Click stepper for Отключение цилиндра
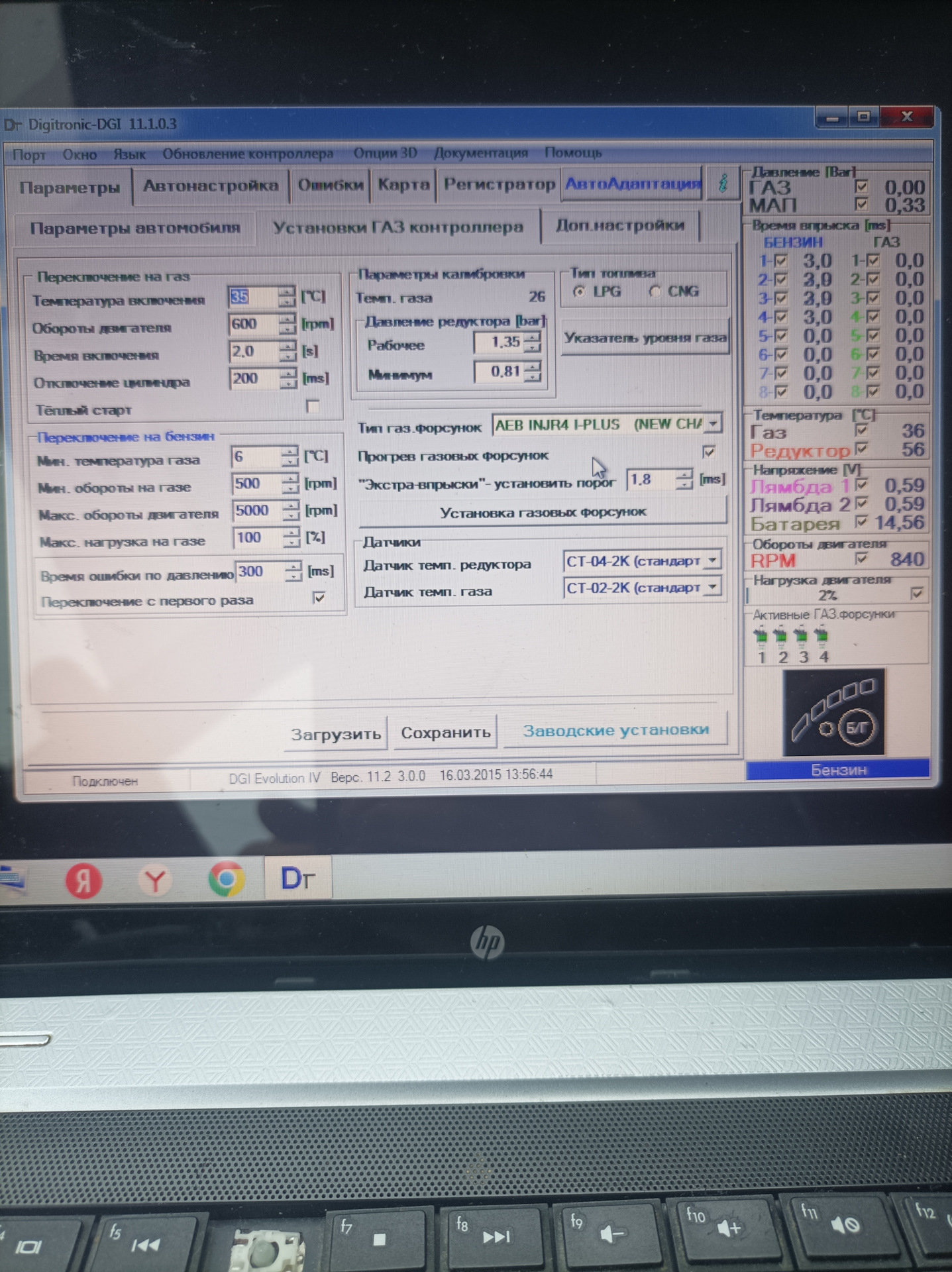The height and width of the screenshot is (1272, 952). coord(288,378)
